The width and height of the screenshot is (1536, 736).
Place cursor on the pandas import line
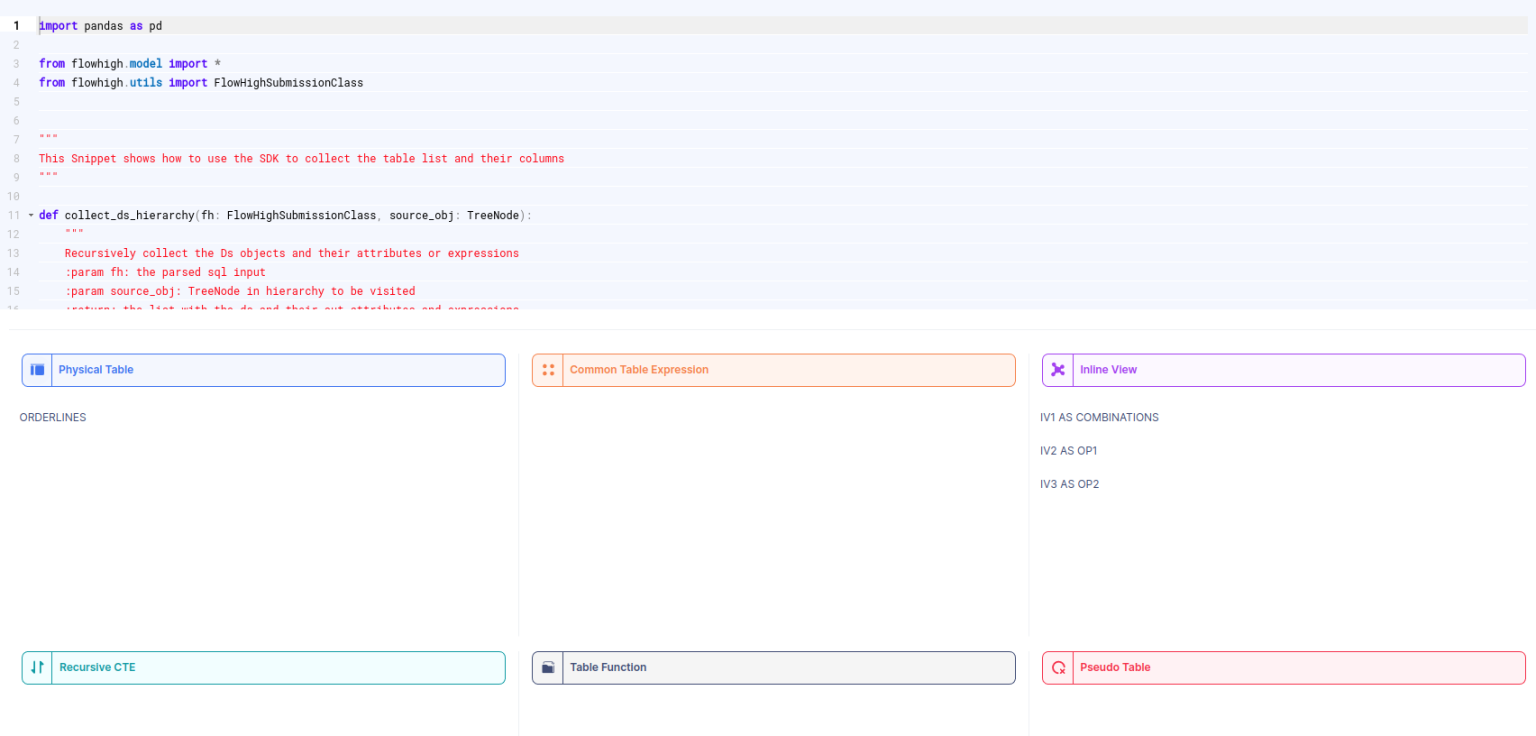[x=98, y=25]
